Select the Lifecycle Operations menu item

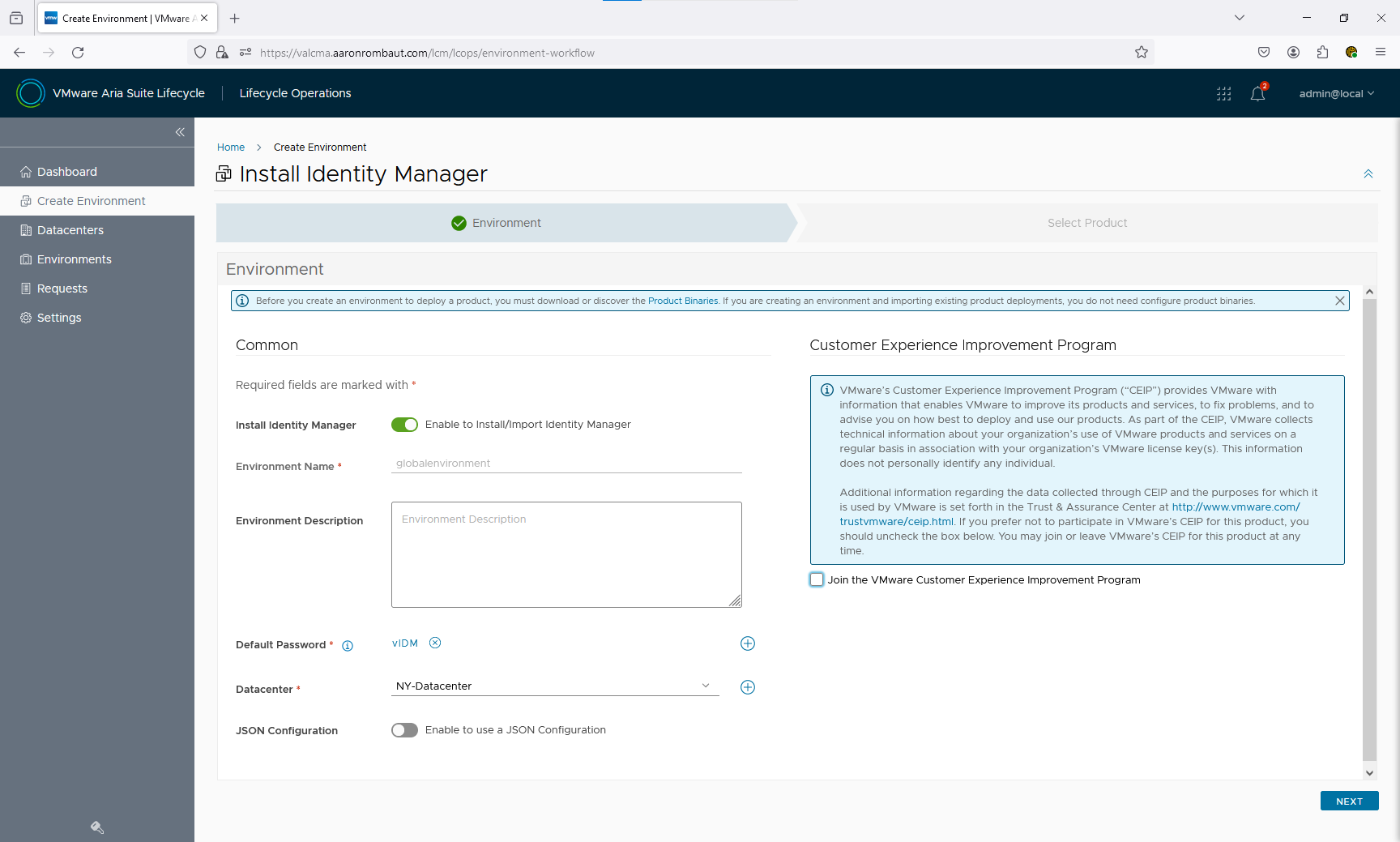point(295,93)
